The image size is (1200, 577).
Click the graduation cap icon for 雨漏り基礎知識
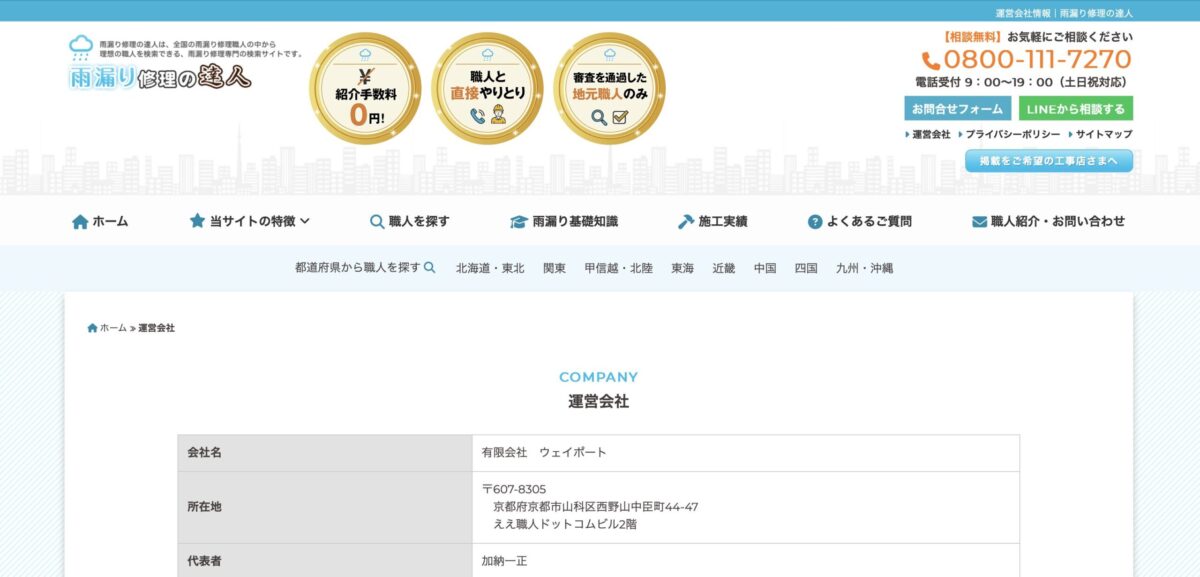(518, 222)
